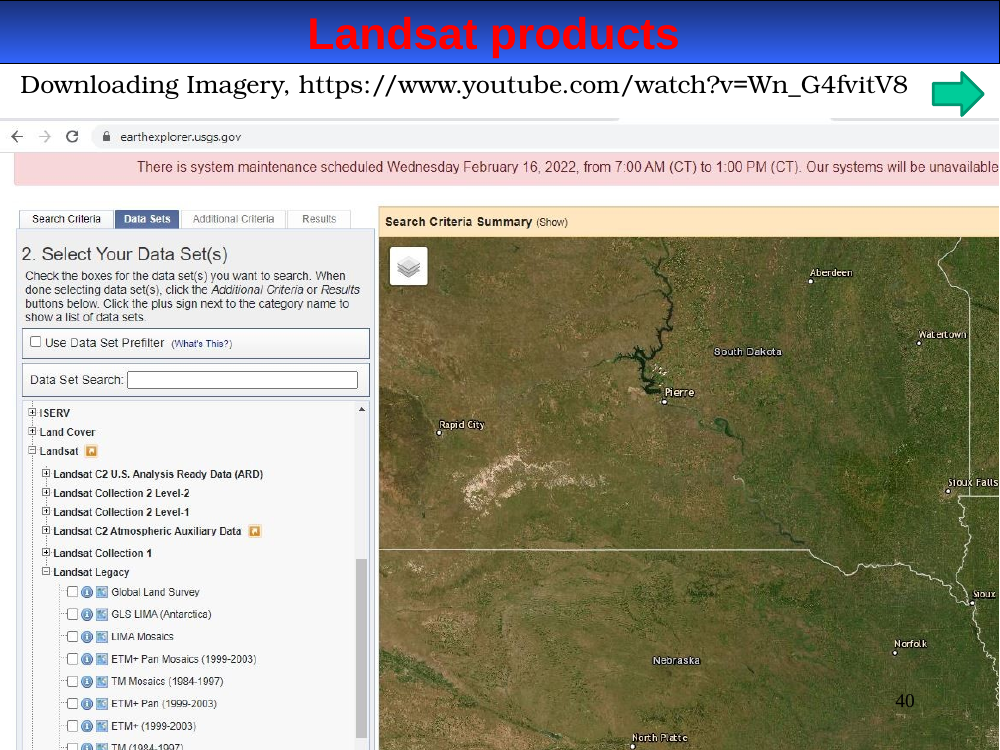Click the padlock site security icon
1000x750 pixels.
tap(107, 136)
